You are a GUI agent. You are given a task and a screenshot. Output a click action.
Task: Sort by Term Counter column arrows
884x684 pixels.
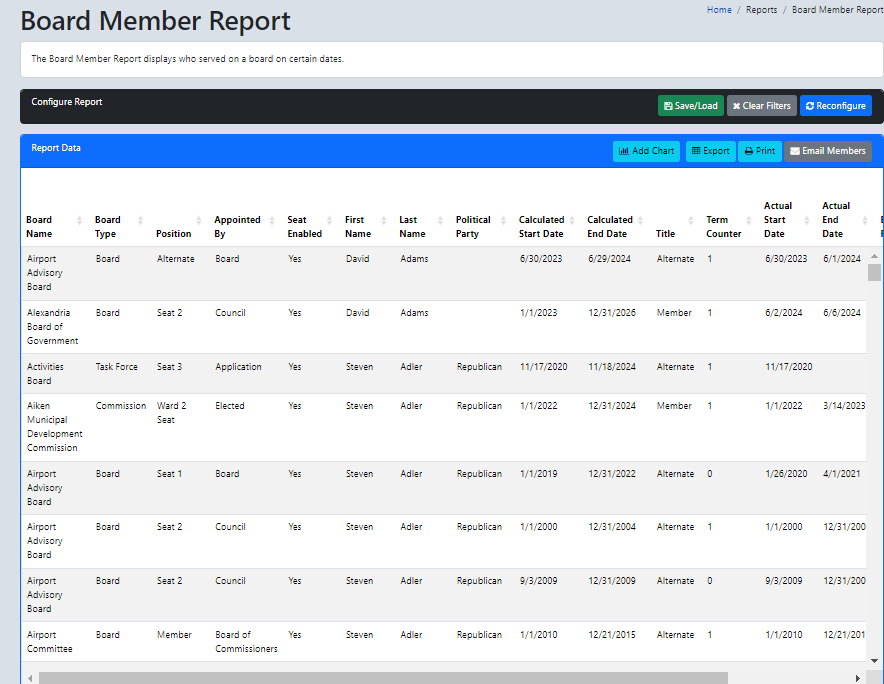[749, 220]
